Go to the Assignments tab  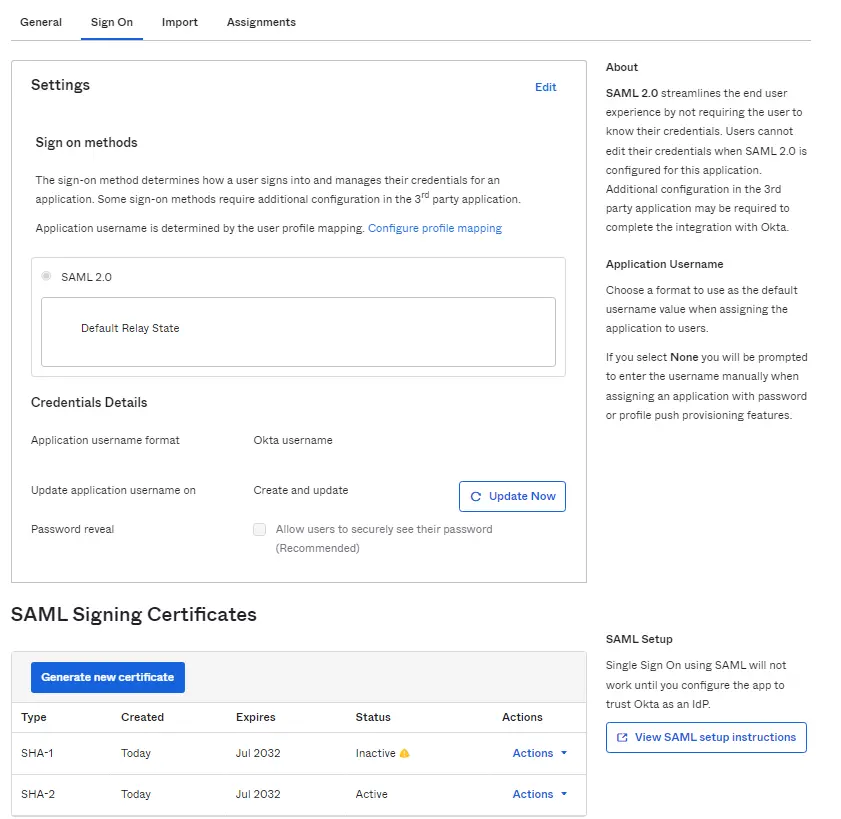coord(261,22)
